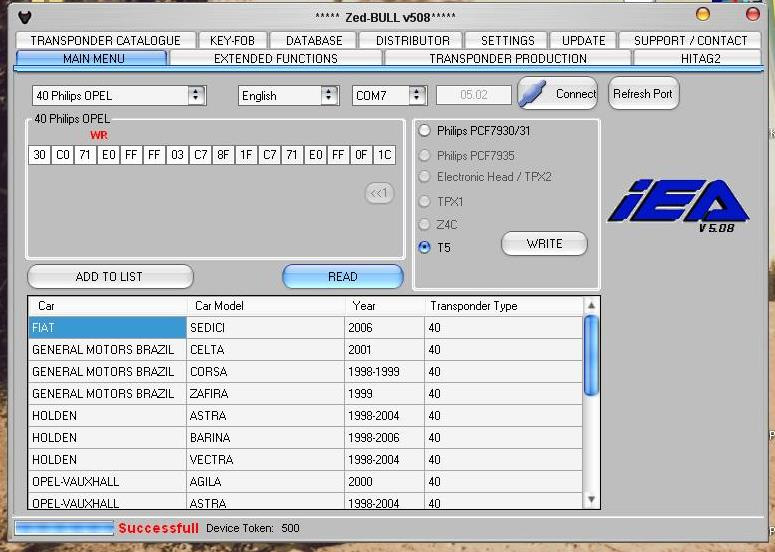Select the MAIN MENU tab
The width and height of the screenshot is (775, 552).
[93, 59]
